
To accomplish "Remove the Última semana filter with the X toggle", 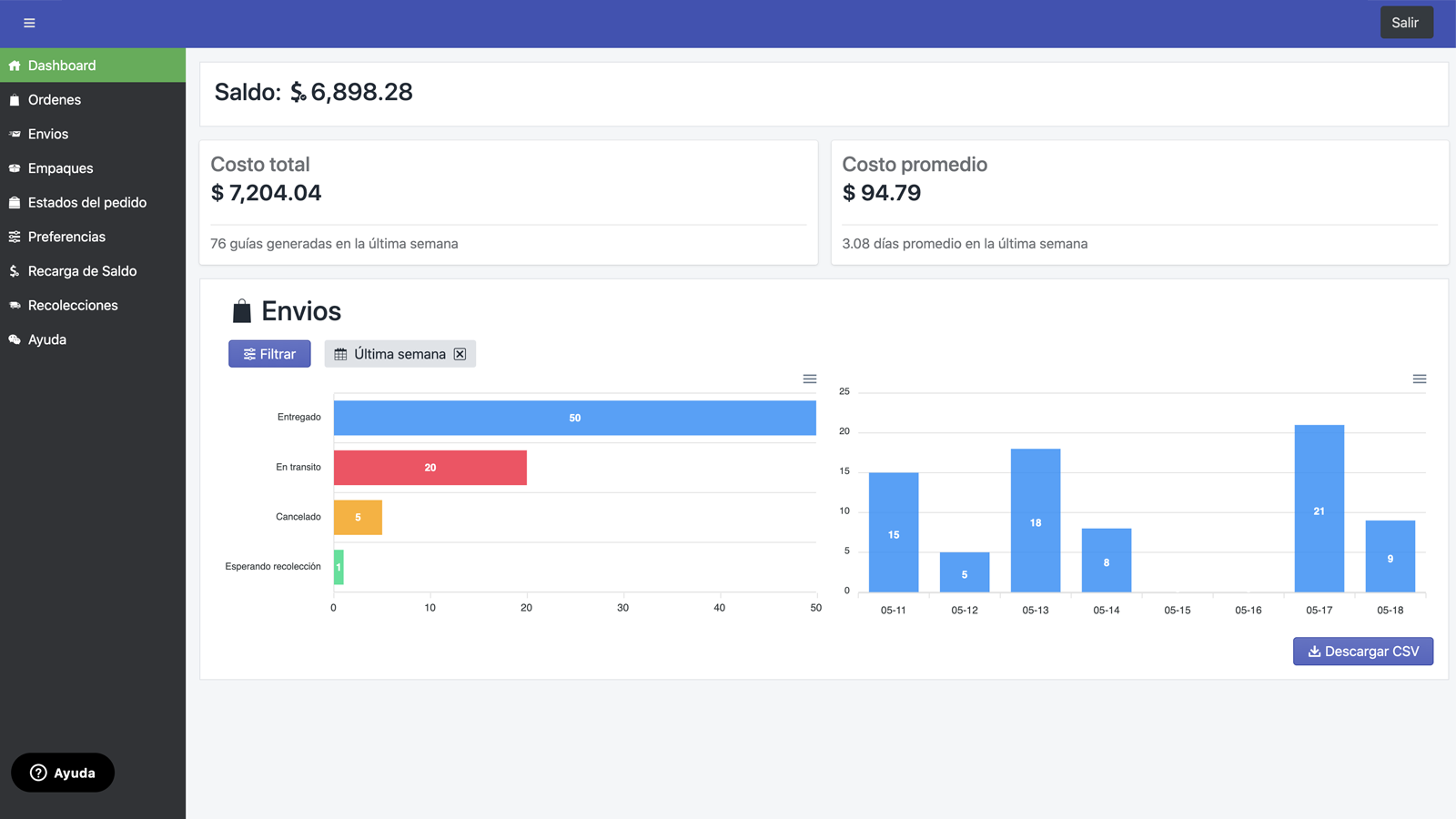I will pyautogui.click(x=460, y=354).
